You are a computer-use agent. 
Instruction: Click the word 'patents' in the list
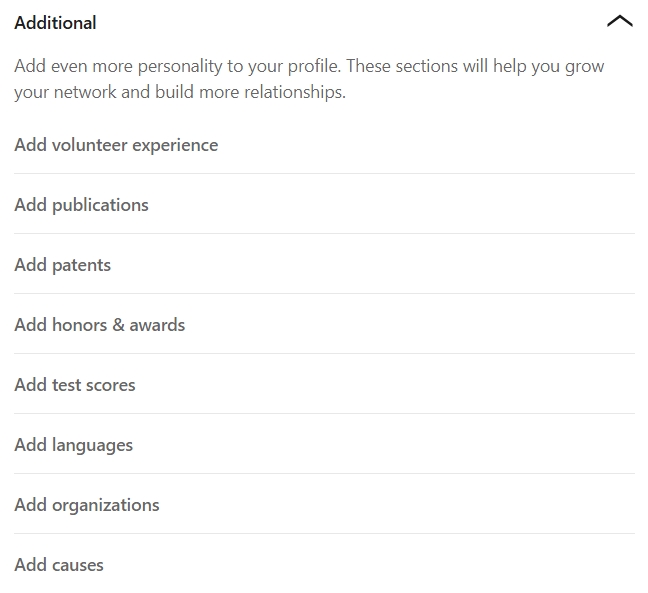pos(81,265)
